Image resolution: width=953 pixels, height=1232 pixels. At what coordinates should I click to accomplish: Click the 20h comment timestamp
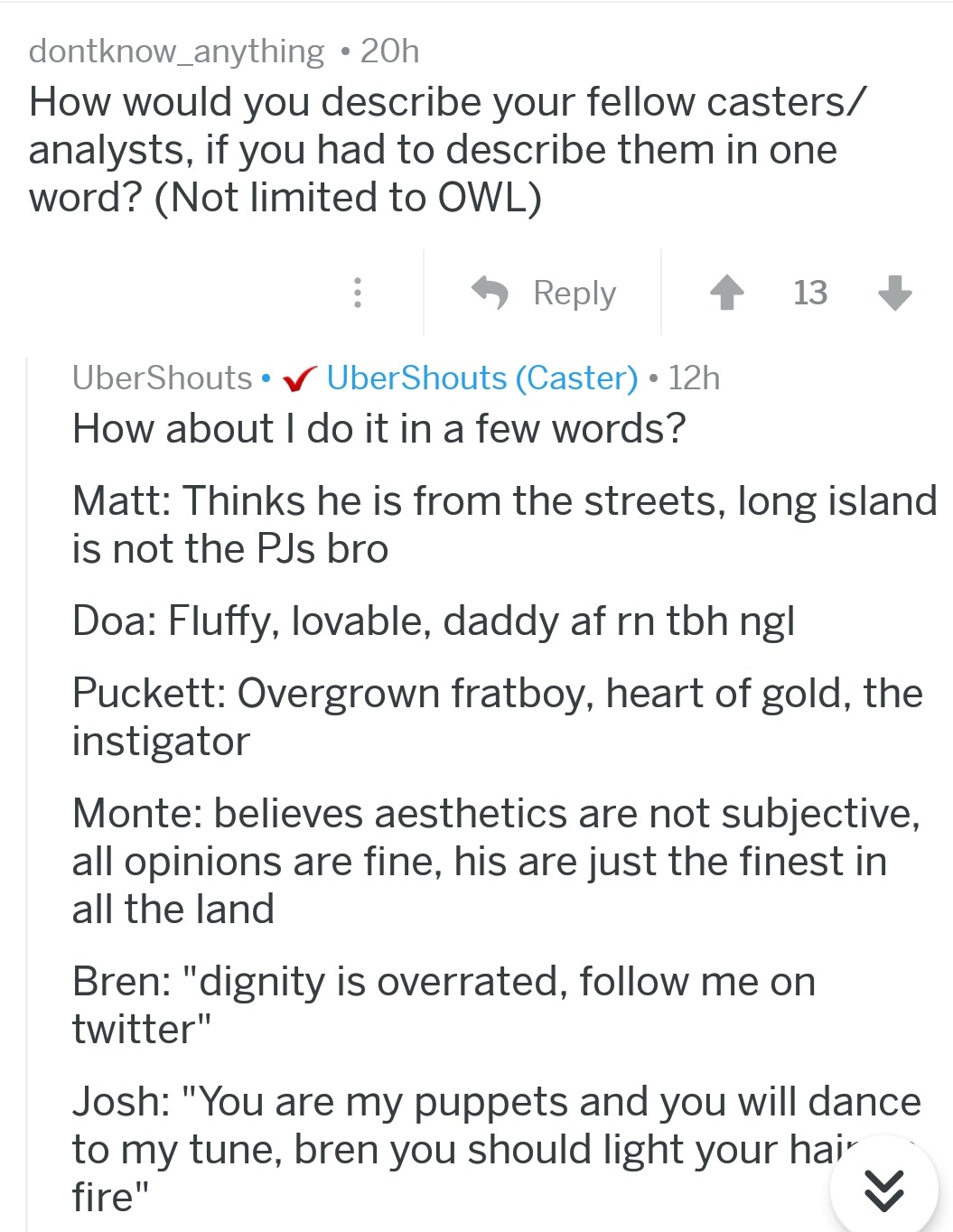coord(390,51)
